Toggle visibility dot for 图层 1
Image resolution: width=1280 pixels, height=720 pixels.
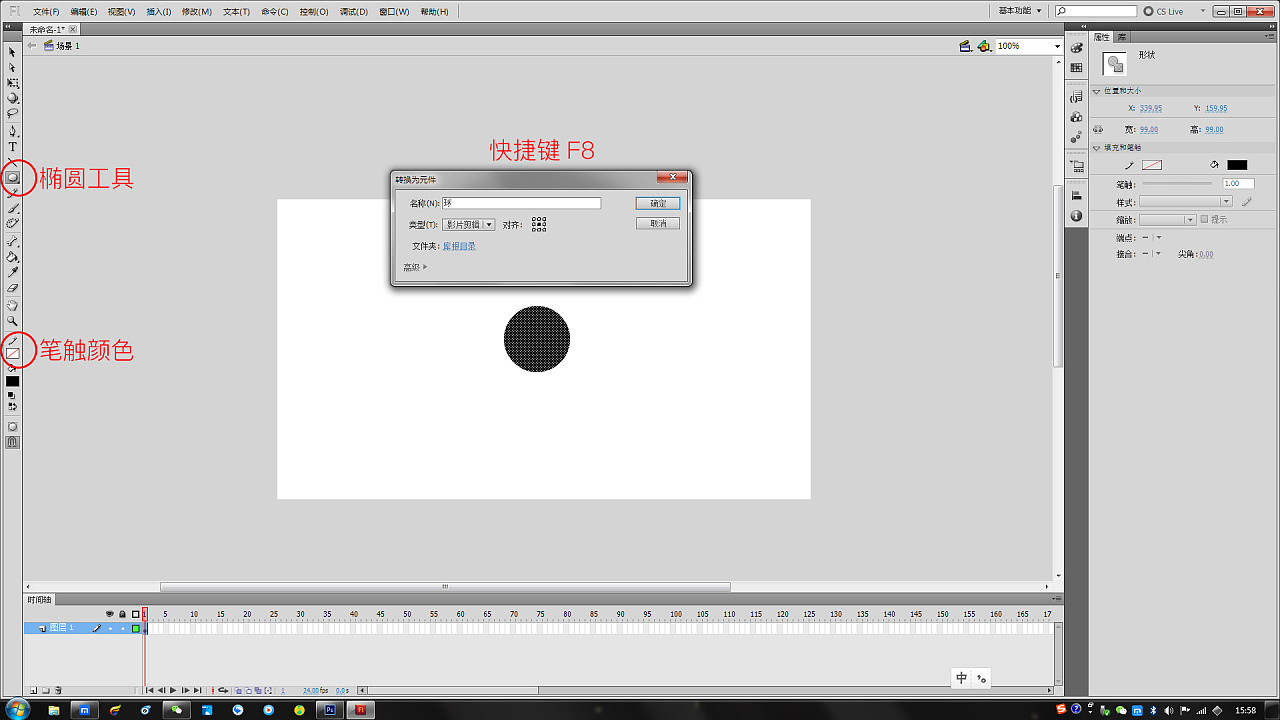tap(110, 628)
